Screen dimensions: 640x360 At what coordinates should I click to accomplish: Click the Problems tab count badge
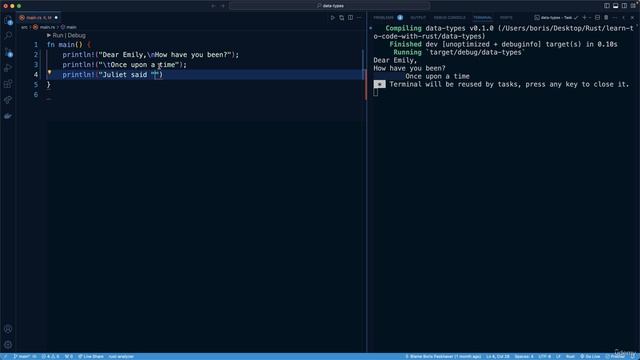pos(400,18)
